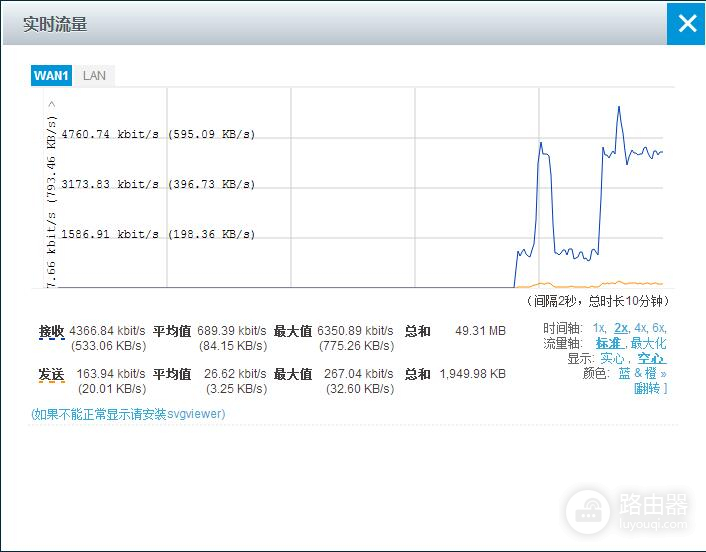Viewport: 706px width, 552px height.
Task: Switch to the LAN tab
Action: click(x=94, y=76)
